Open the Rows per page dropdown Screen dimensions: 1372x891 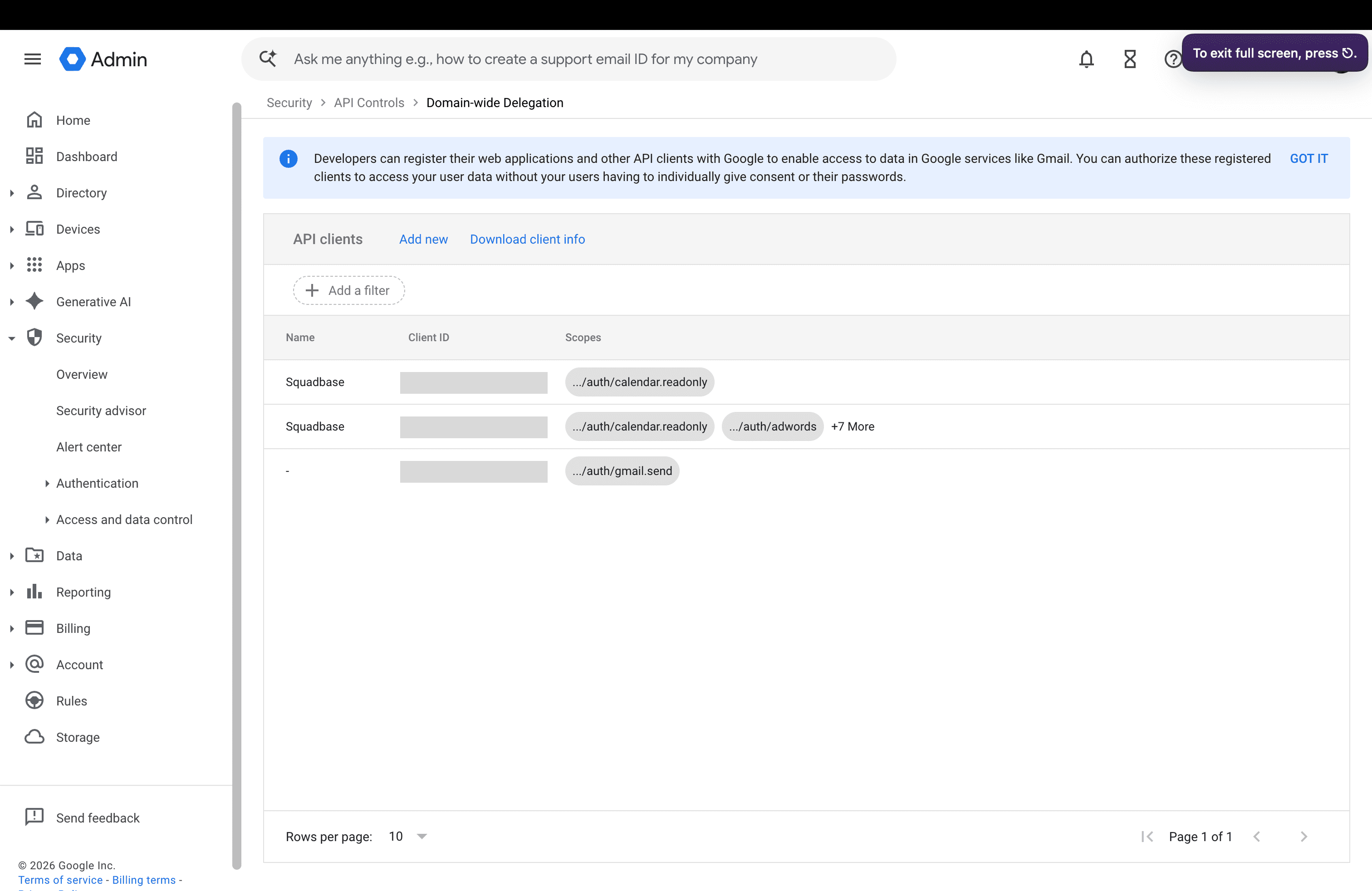pyautogui.click(x=408, y=836)
